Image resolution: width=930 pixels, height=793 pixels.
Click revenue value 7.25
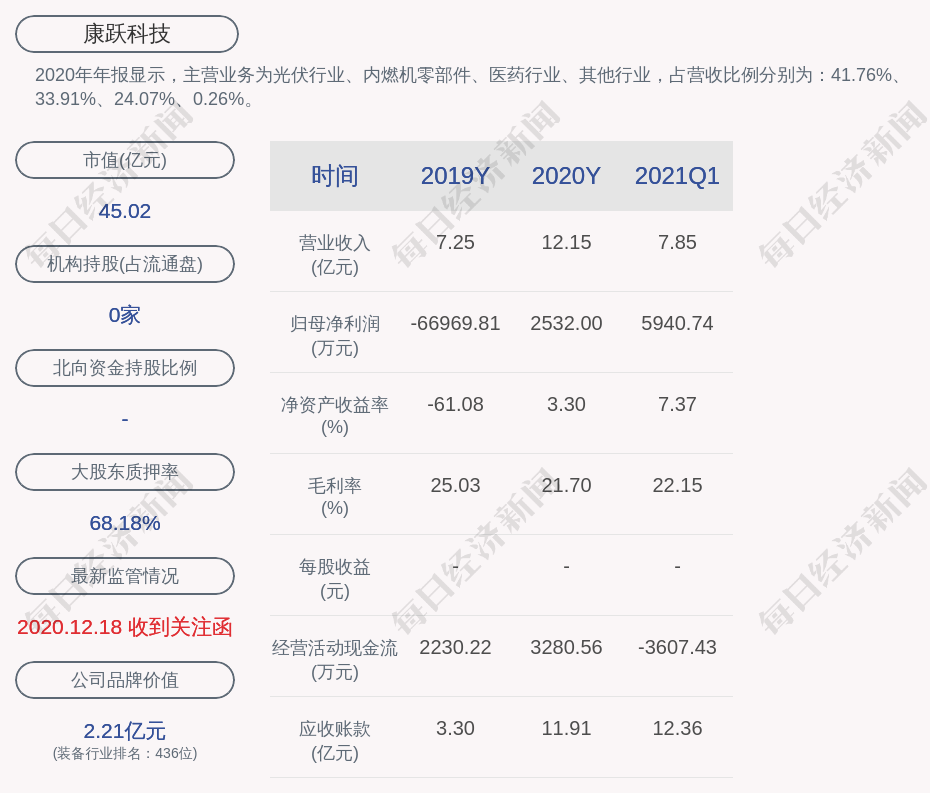click(x=455, y=243)
